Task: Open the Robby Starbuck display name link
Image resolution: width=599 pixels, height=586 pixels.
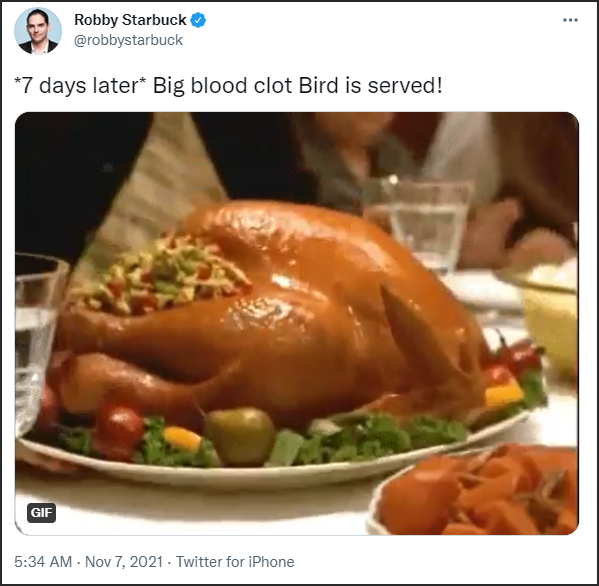Action: point(130,20)
